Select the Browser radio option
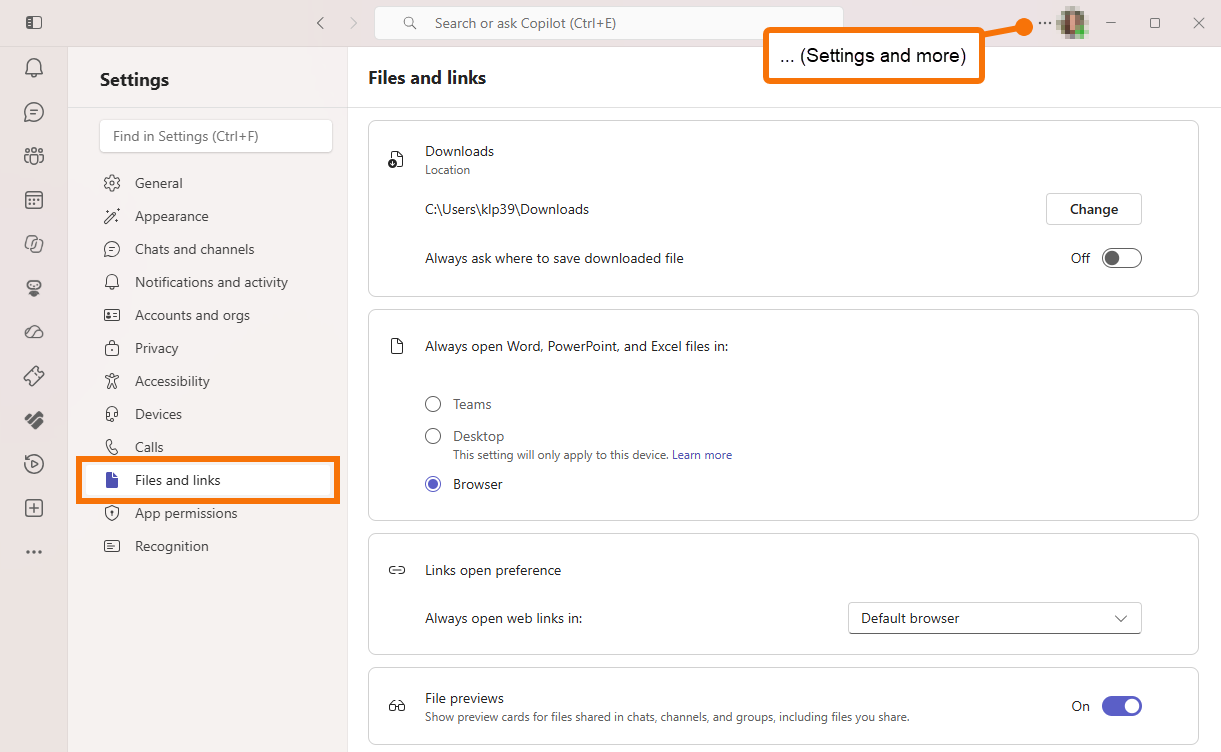This screenshot has height=752, width=1221. (433, 484)
